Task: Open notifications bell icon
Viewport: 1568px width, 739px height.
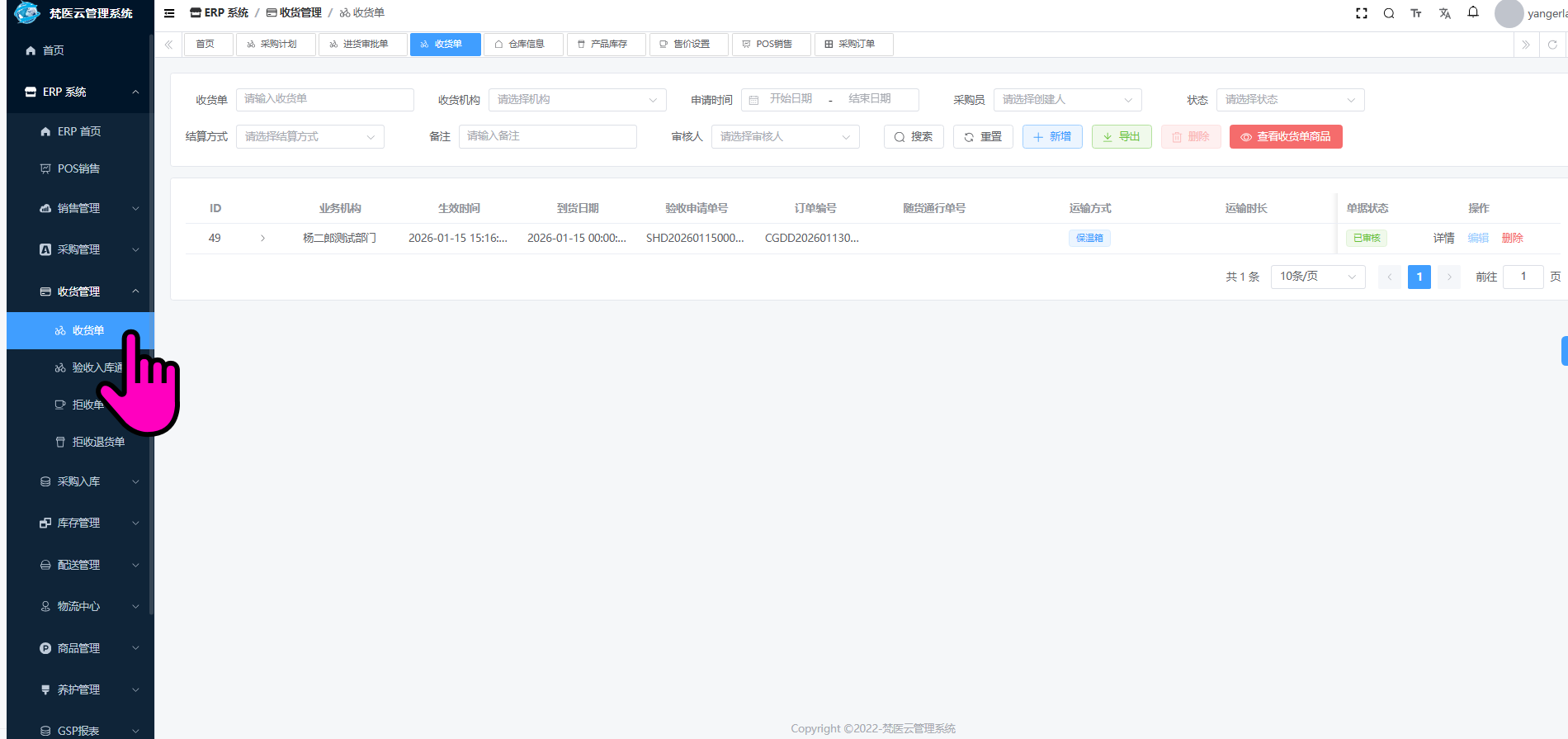Action: click(1473, 12)
